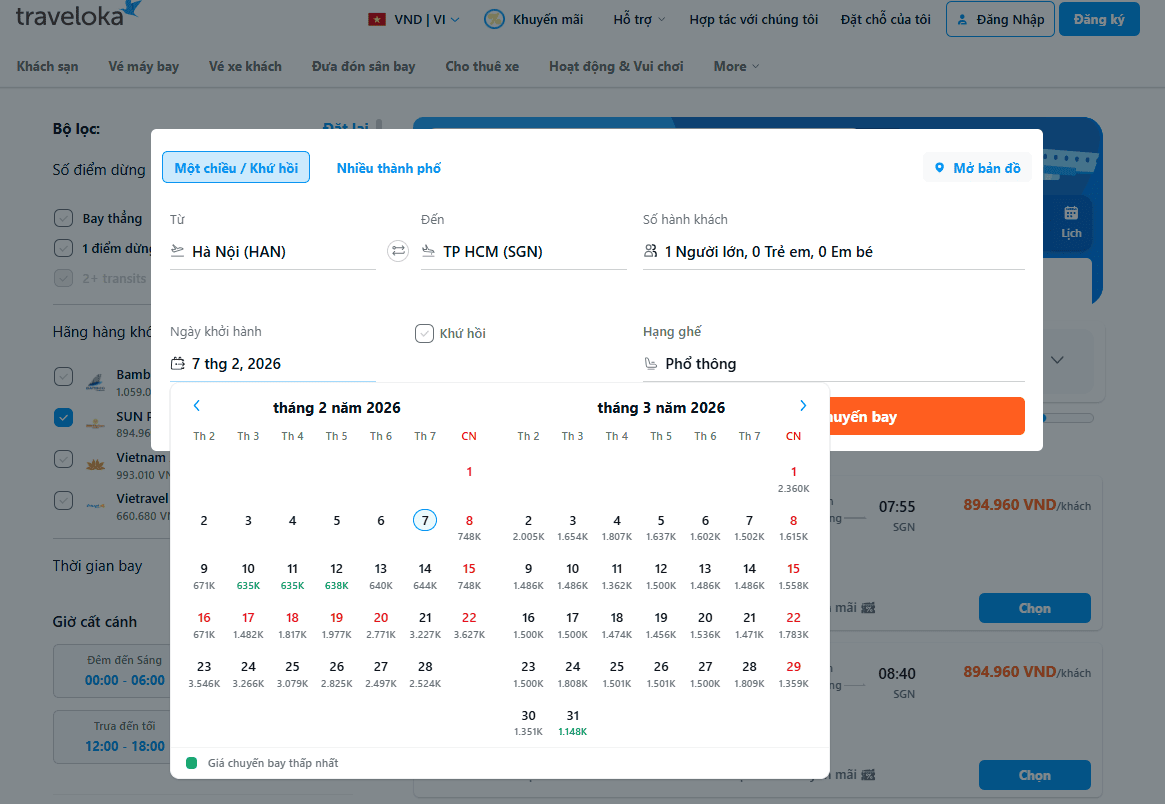Click the Traveloka logo

click(x=78, y=16)
